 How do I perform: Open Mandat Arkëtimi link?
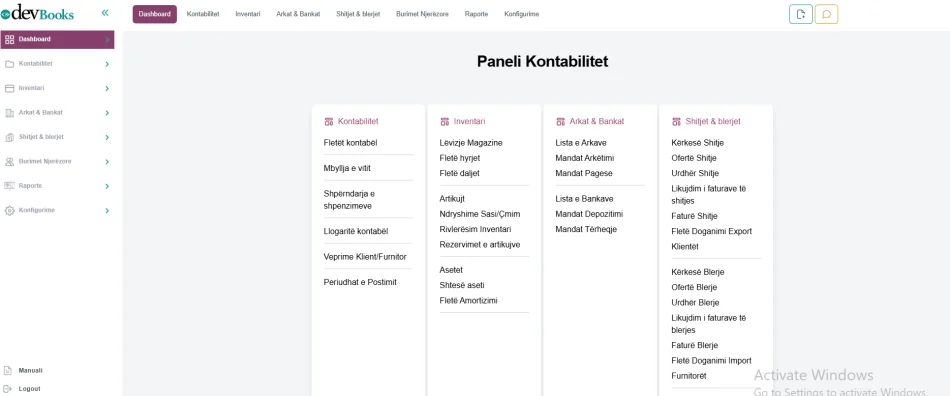(x=585, y=158)
